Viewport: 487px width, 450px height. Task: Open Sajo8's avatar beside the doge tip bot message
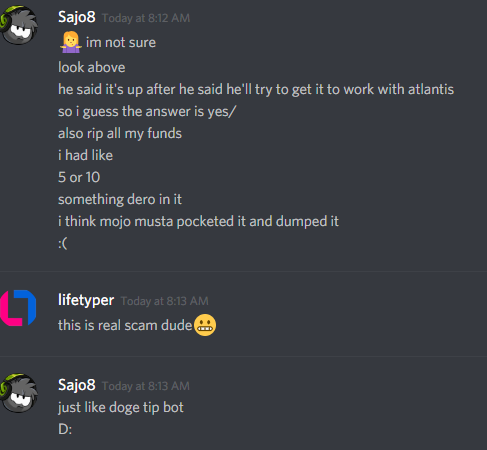(18, 393)
